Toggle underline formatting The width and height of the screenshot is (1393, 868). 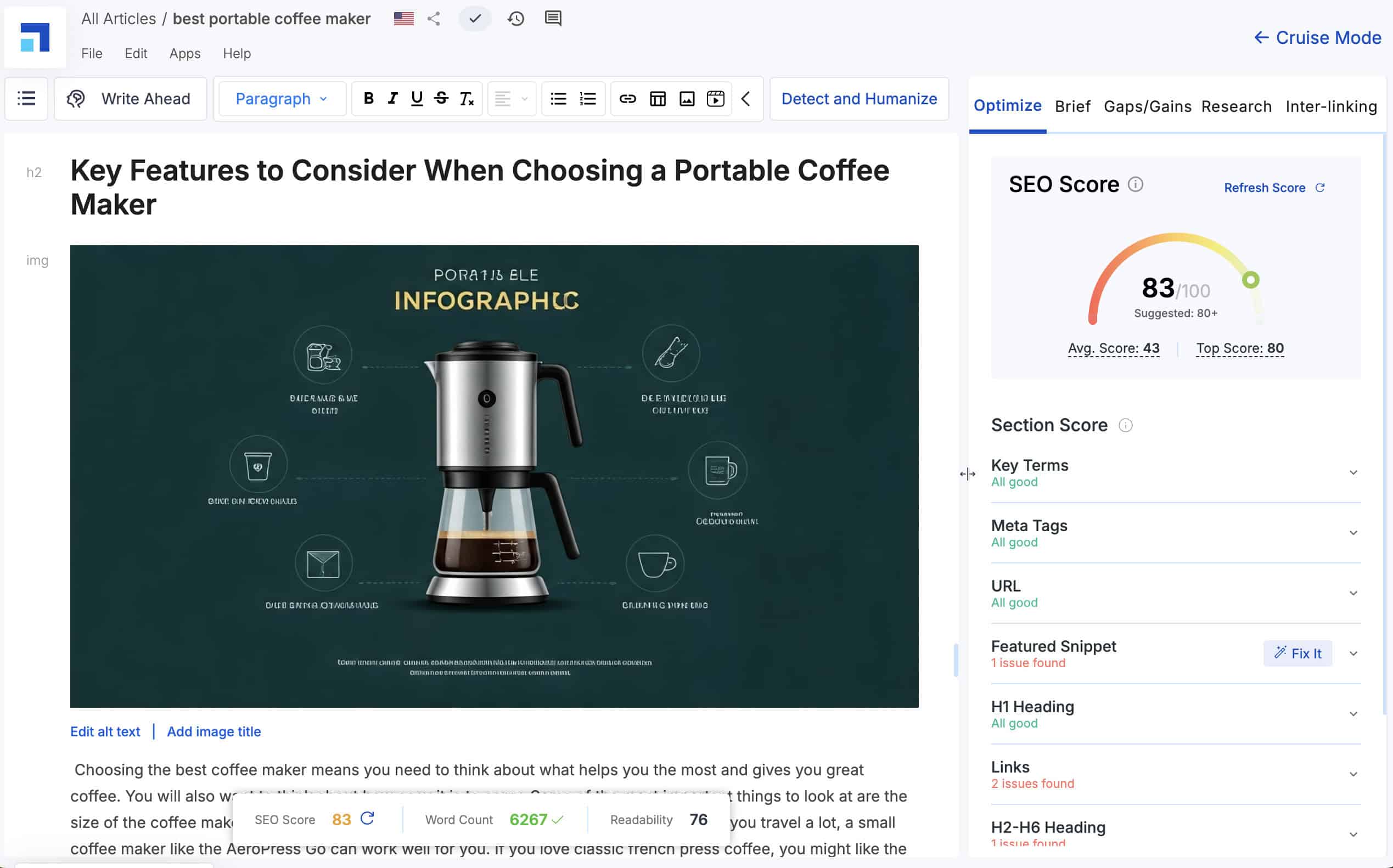click(x=417, y=99)
